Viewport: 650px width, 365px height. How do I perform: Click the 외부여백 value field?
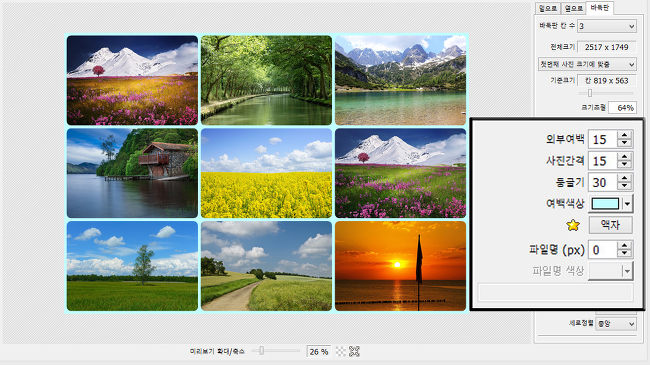[x=603, y=139]
